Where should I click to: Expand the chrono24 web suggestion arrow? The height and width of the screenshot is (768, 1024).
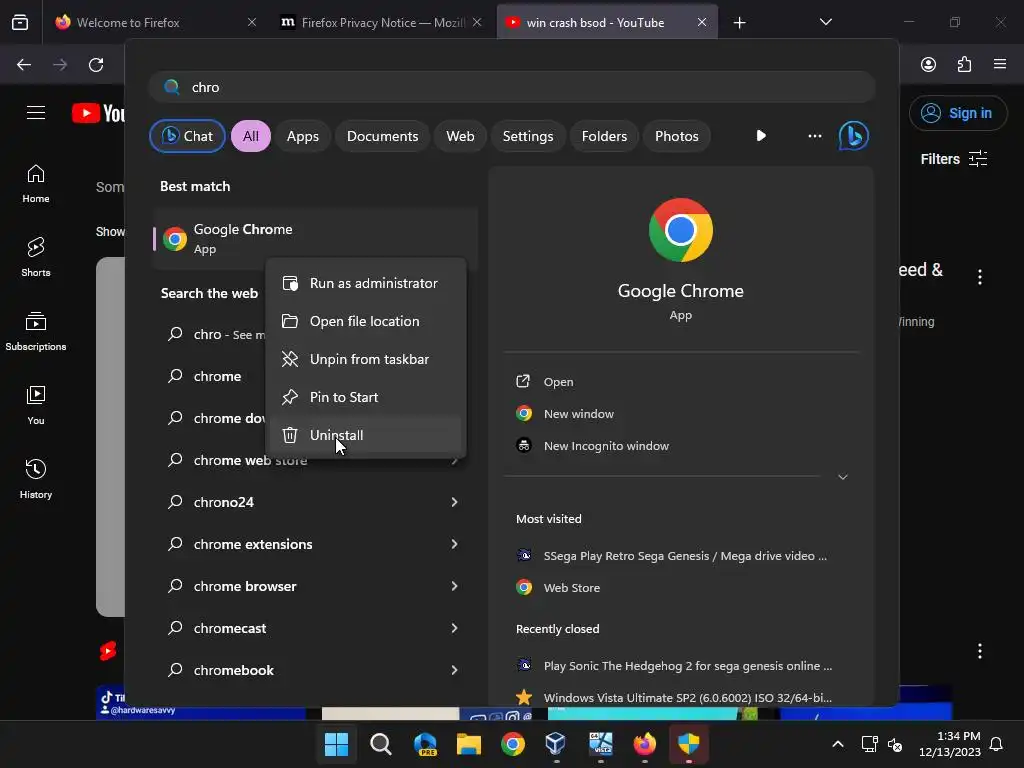click(x=455, y=502)
